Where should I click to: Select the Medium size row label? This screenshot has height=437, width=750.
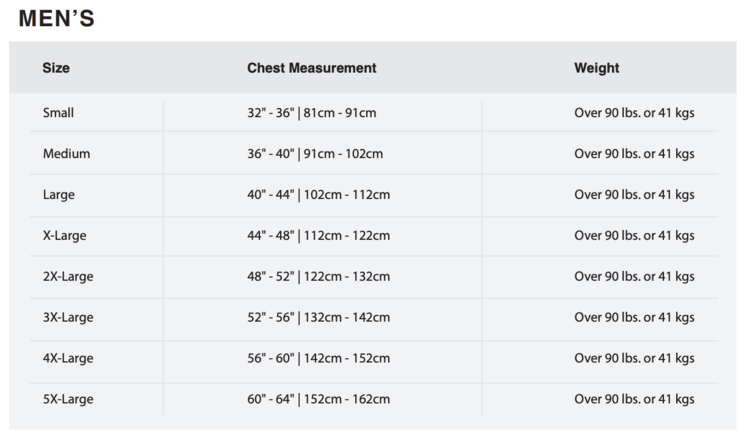[x=66, y=154]
